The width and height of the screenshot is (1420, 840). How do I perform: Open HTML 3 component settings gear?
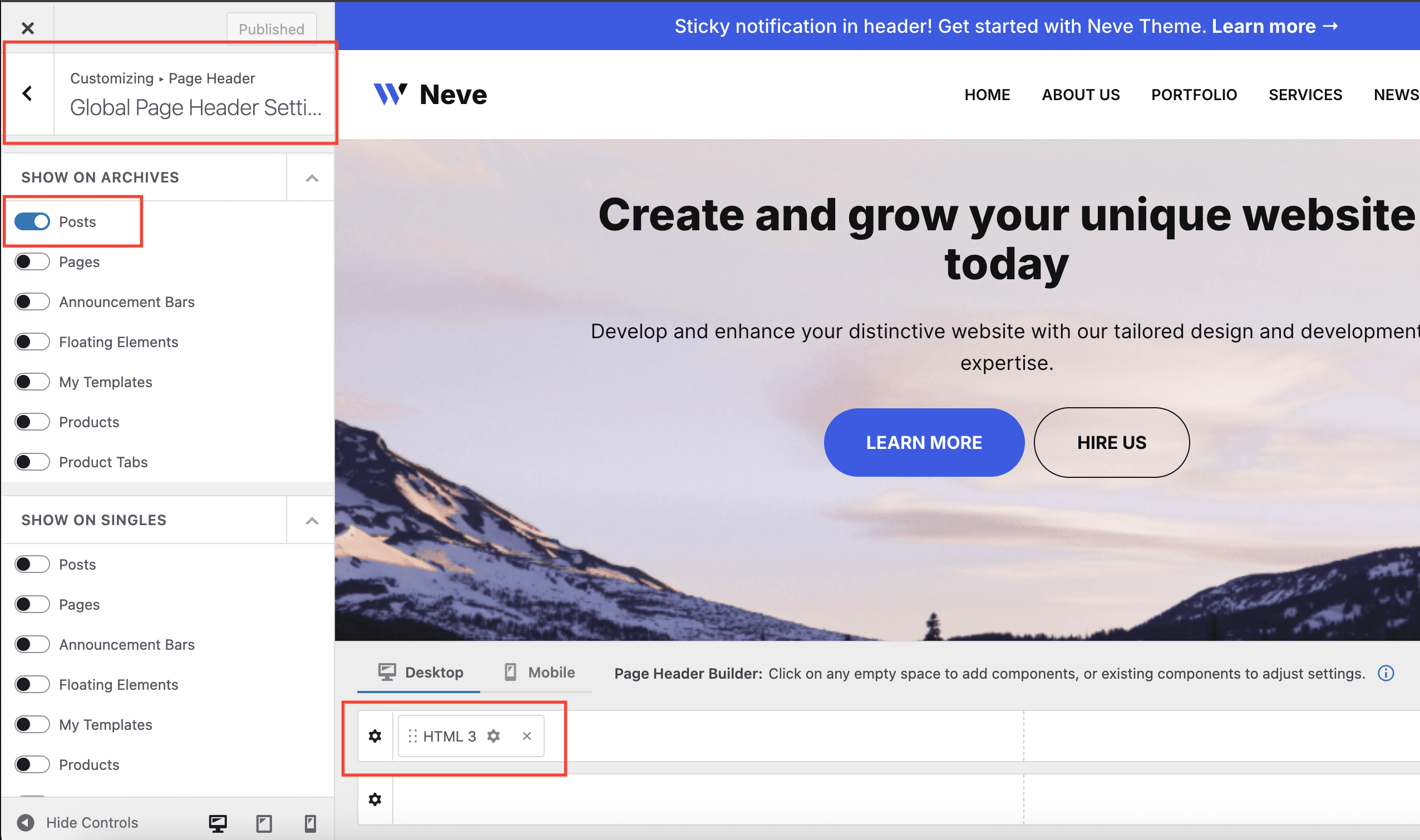click(x=494, y=736)
